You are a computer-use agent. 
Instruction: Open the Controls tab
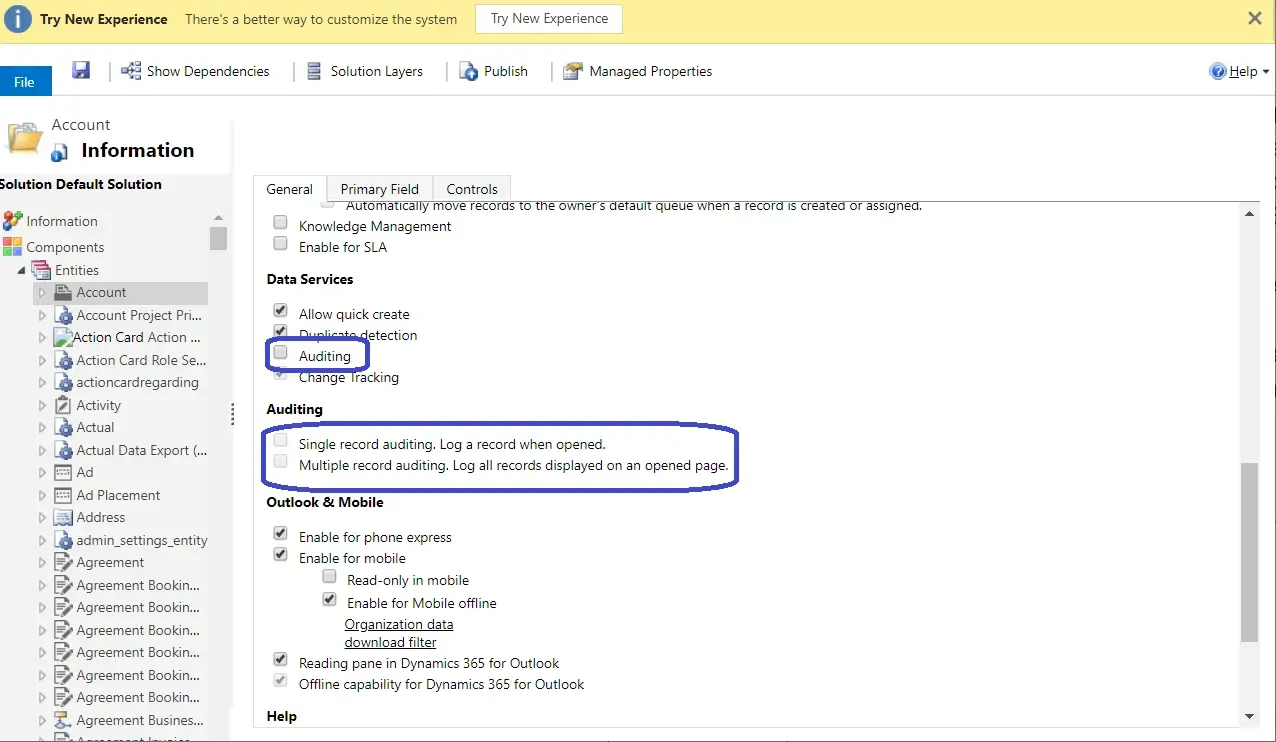(472, 189)
